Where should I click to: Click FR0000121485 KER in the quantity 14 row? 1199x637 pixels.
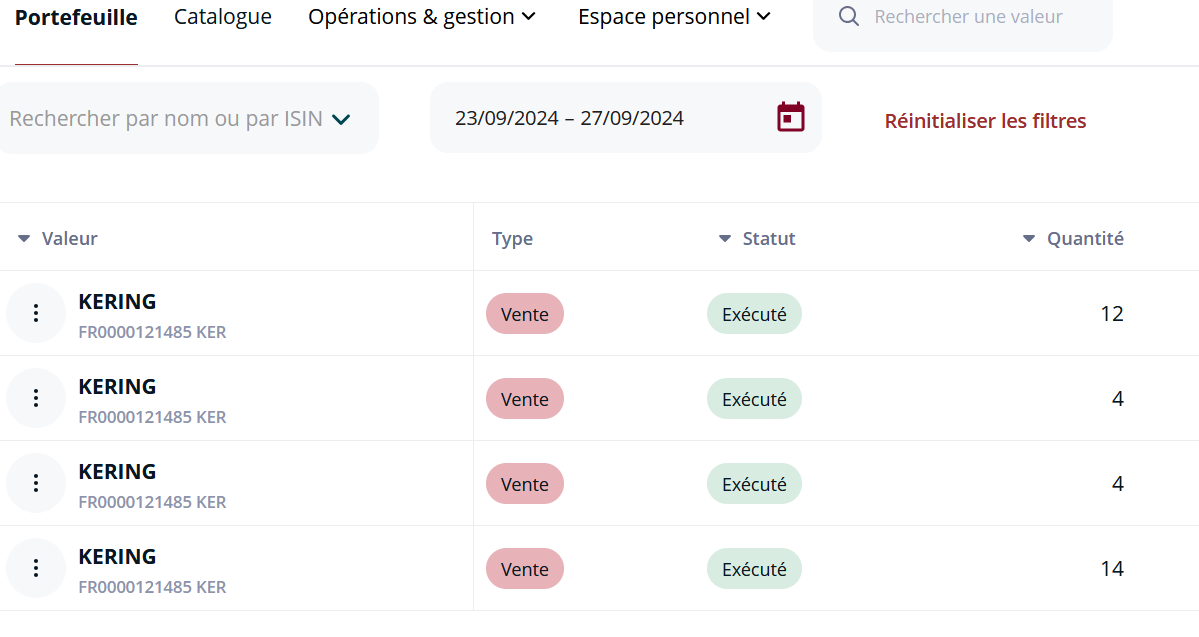click(152, 587)
